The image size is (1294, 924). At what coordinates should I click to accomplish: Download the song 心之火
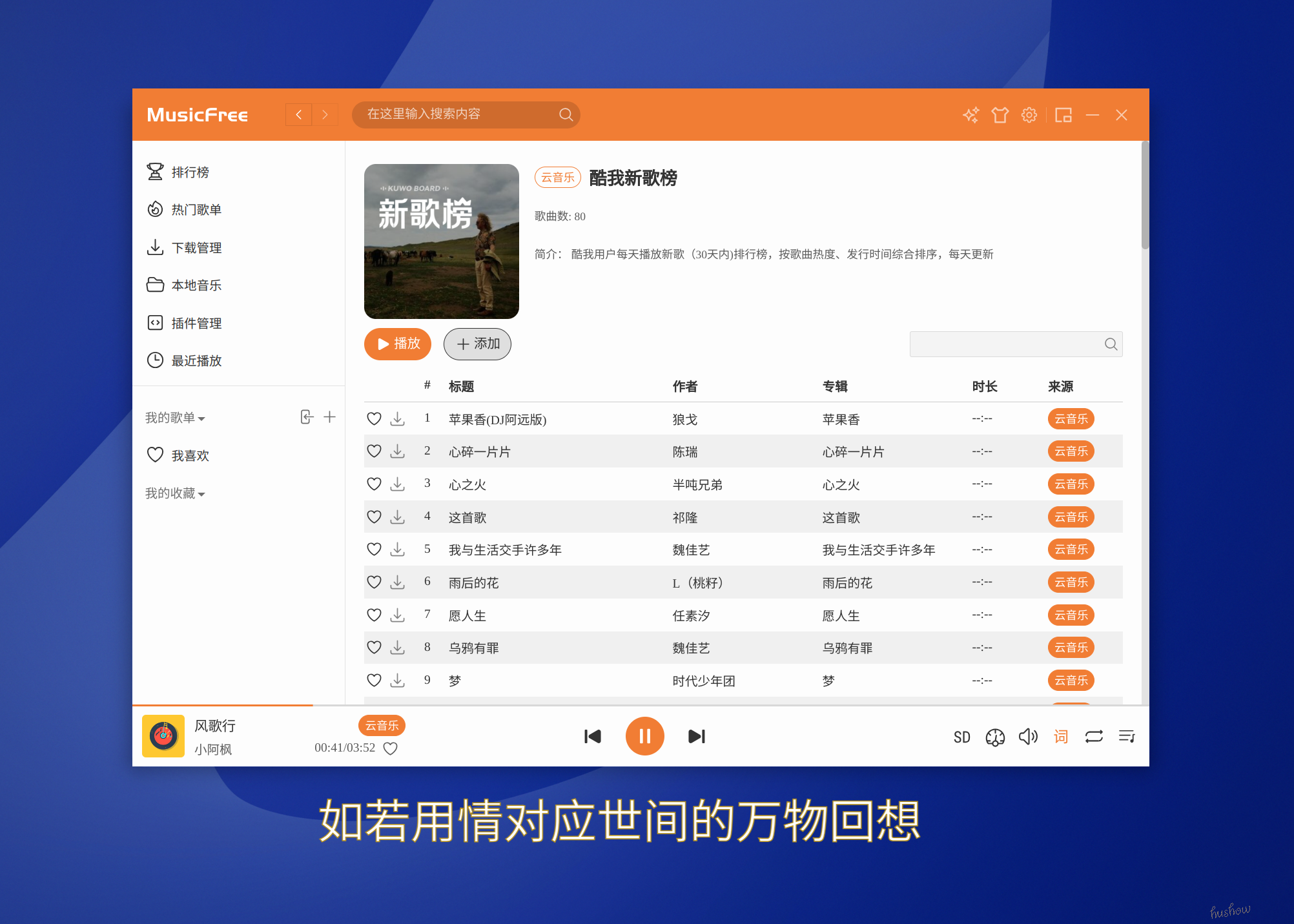point(398,484)
